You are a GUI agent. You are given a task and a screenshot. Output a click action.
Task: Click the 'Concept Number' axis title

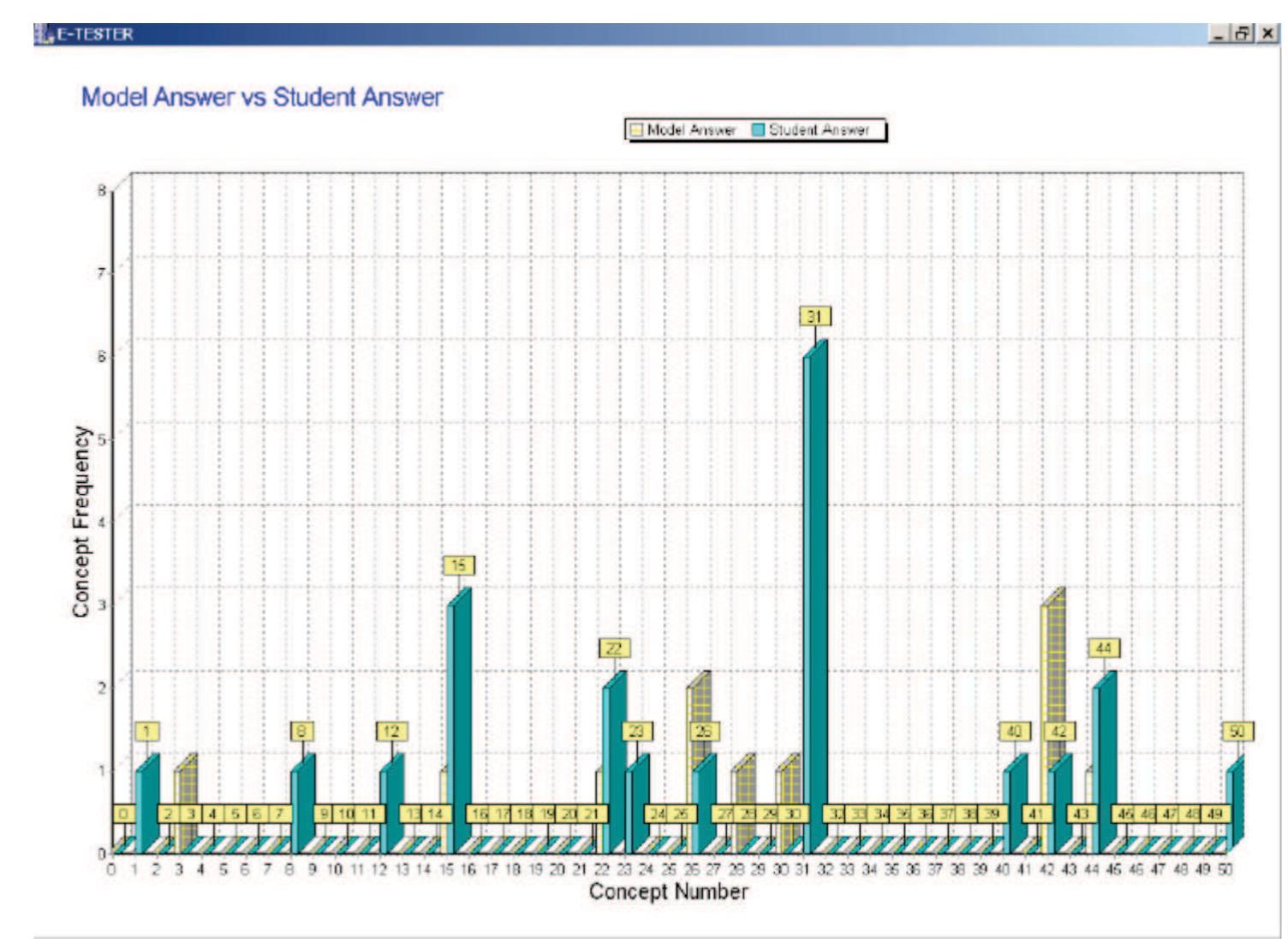[669, 892]
